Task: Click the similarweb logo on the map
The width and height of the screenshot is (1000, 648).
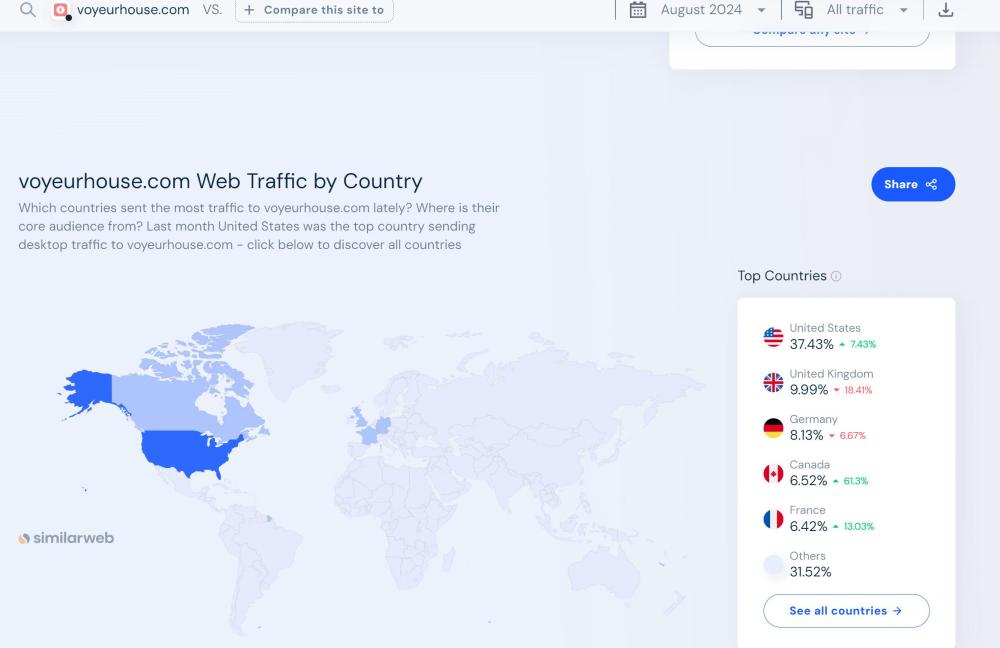Action: tap(66, 538)
